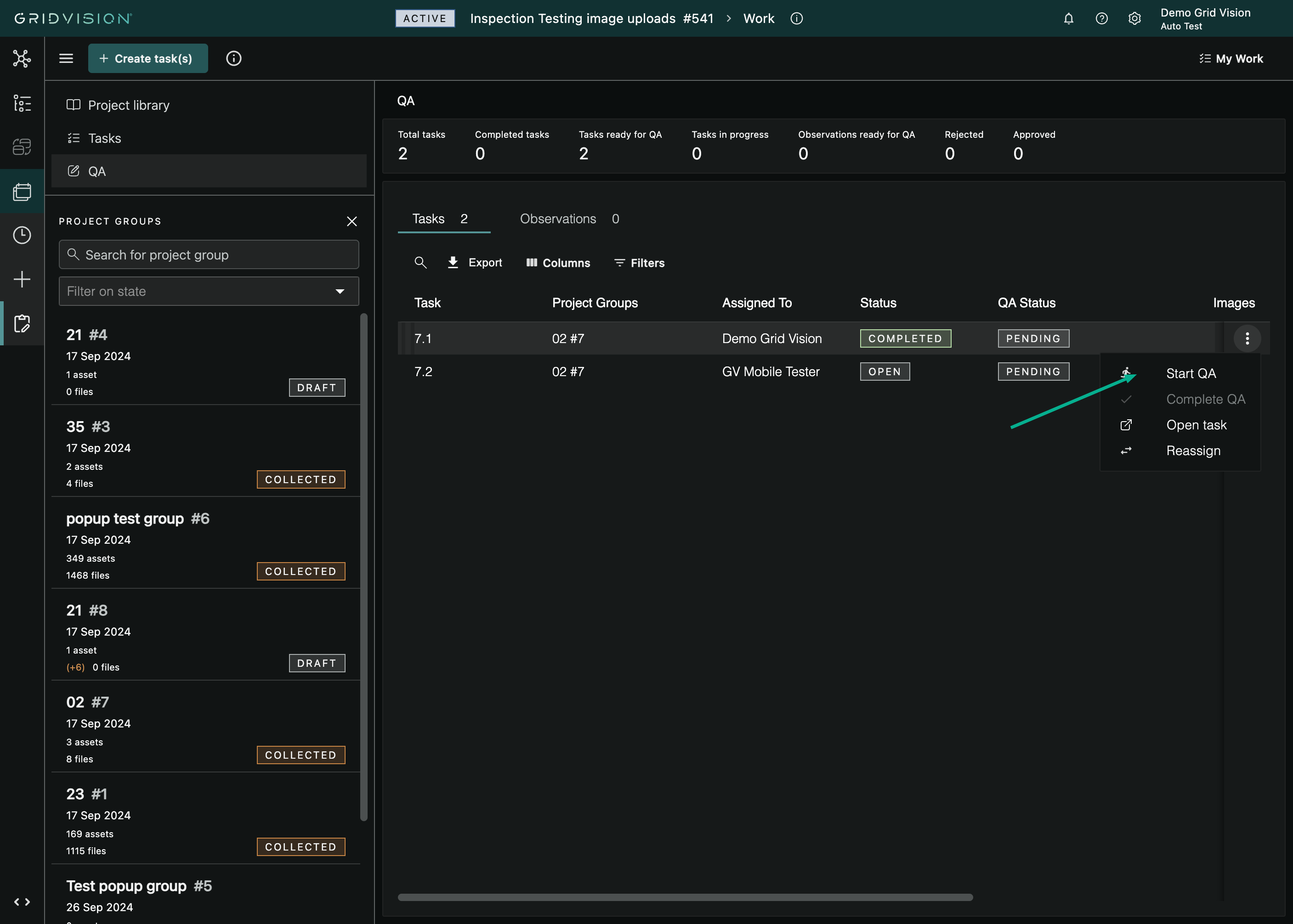Expand the Filter on state dropdown

[x=209, y=291]
